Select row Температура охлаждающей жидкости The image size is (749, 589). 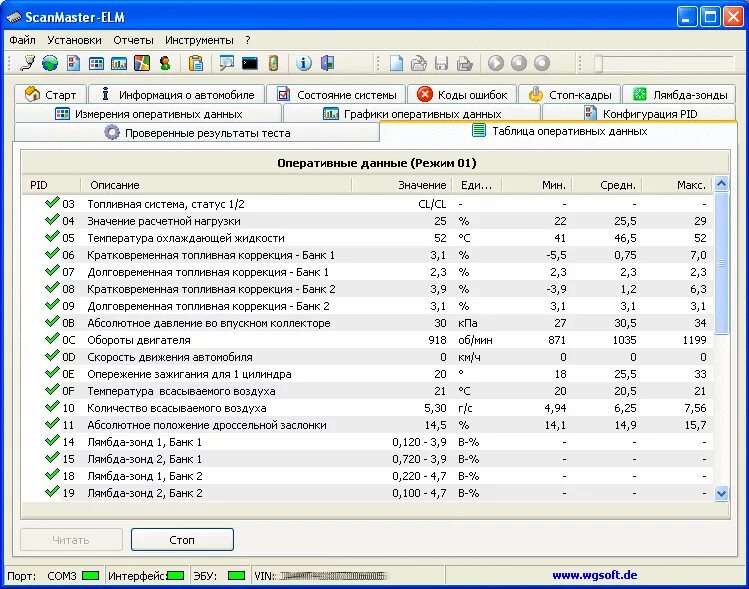tap(367, 238)
